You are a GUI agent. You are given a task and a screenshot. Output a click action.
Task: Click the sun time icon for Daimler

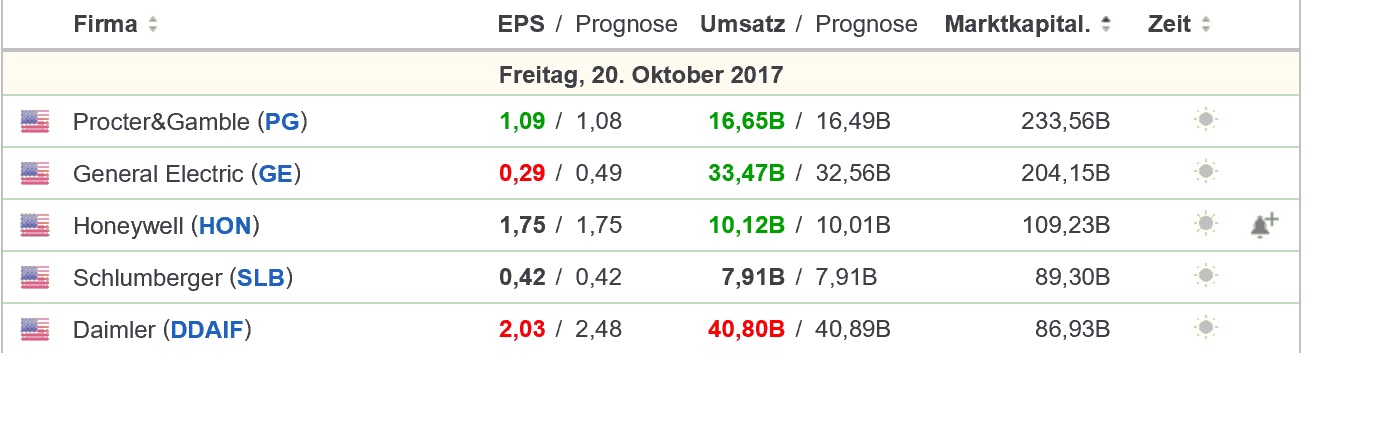[1206, 328]
